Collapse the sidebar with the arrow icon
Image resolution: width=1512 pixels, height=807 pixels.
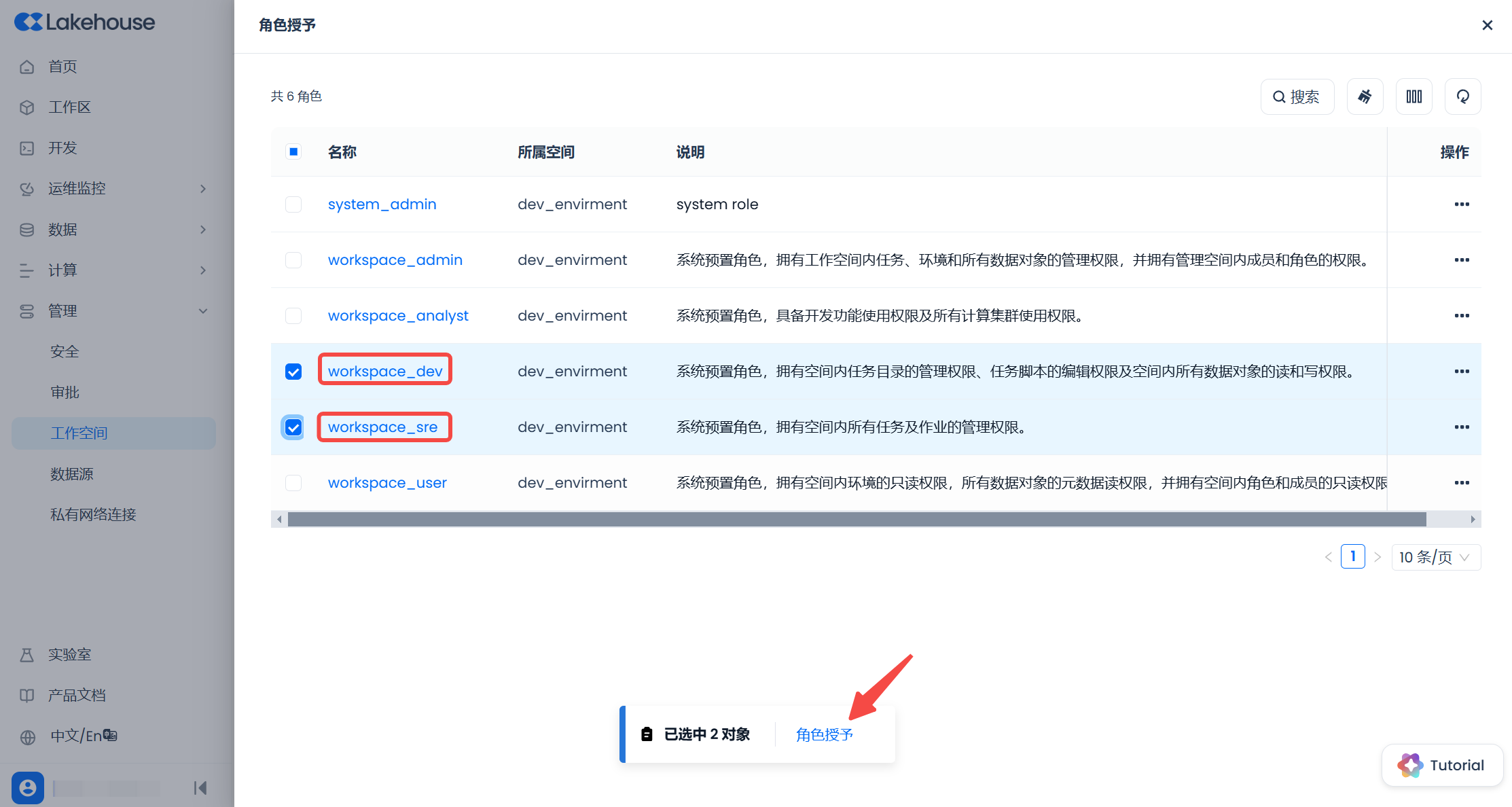[x=200, y=787]
